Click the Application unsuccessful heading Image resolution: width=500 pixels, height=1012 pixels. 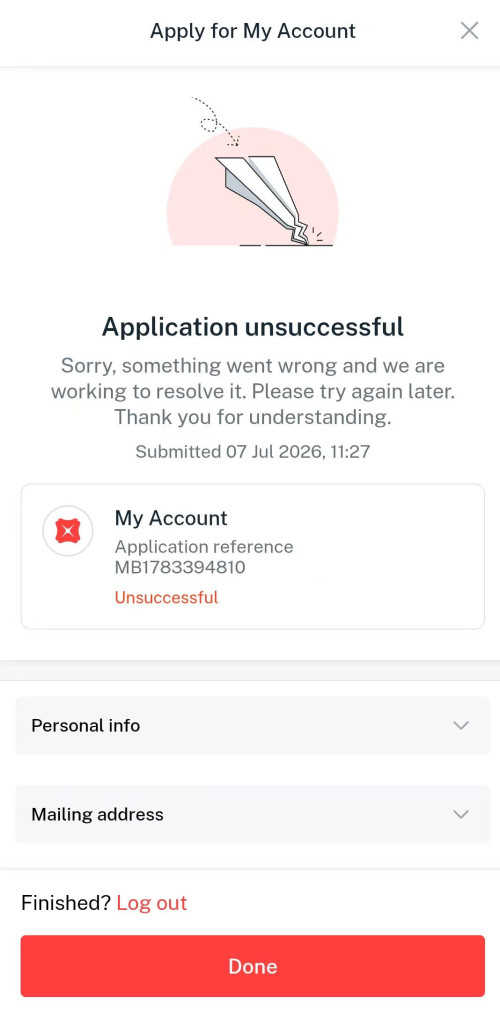pyautogui.click(x=253, y=327)
